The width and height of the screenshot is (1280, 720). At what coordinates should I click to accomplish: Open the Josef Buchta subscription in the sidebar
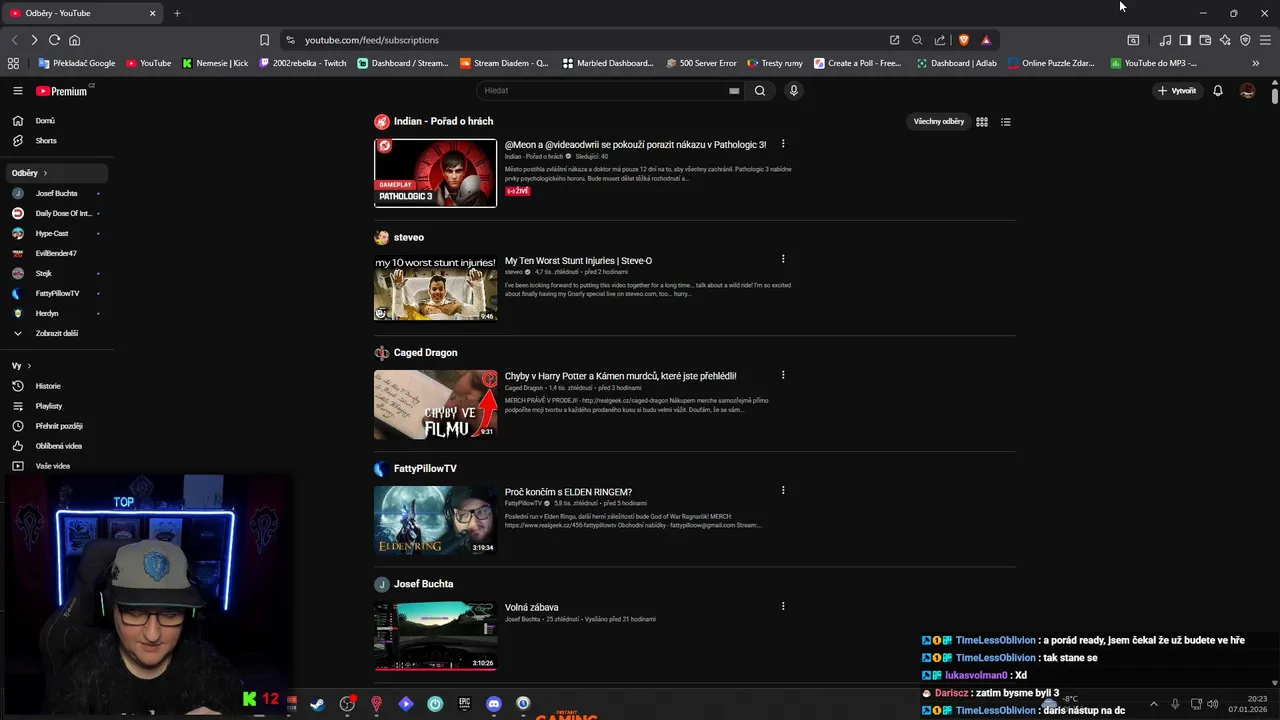coord(56,193)
